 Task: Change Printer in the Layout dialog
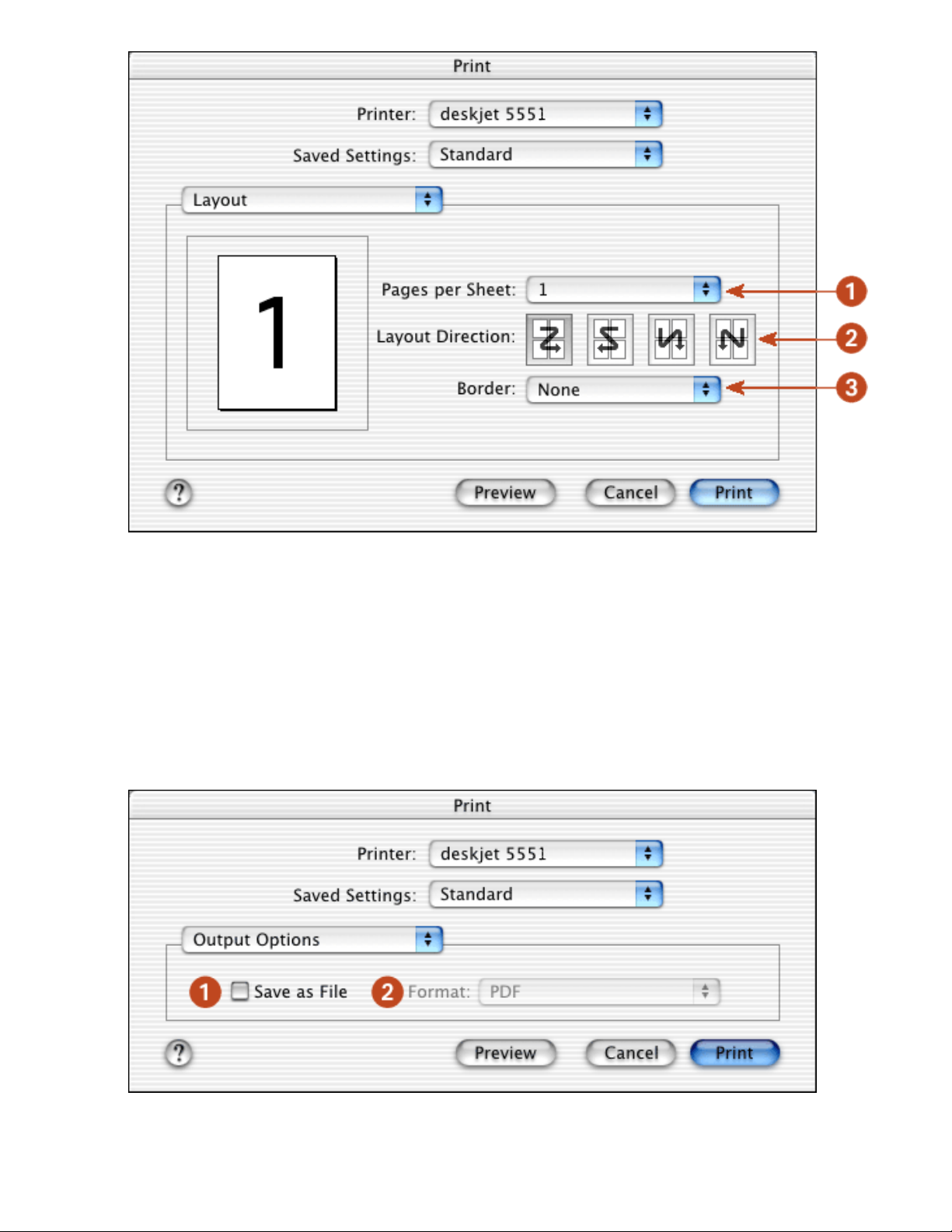[545, 114]
